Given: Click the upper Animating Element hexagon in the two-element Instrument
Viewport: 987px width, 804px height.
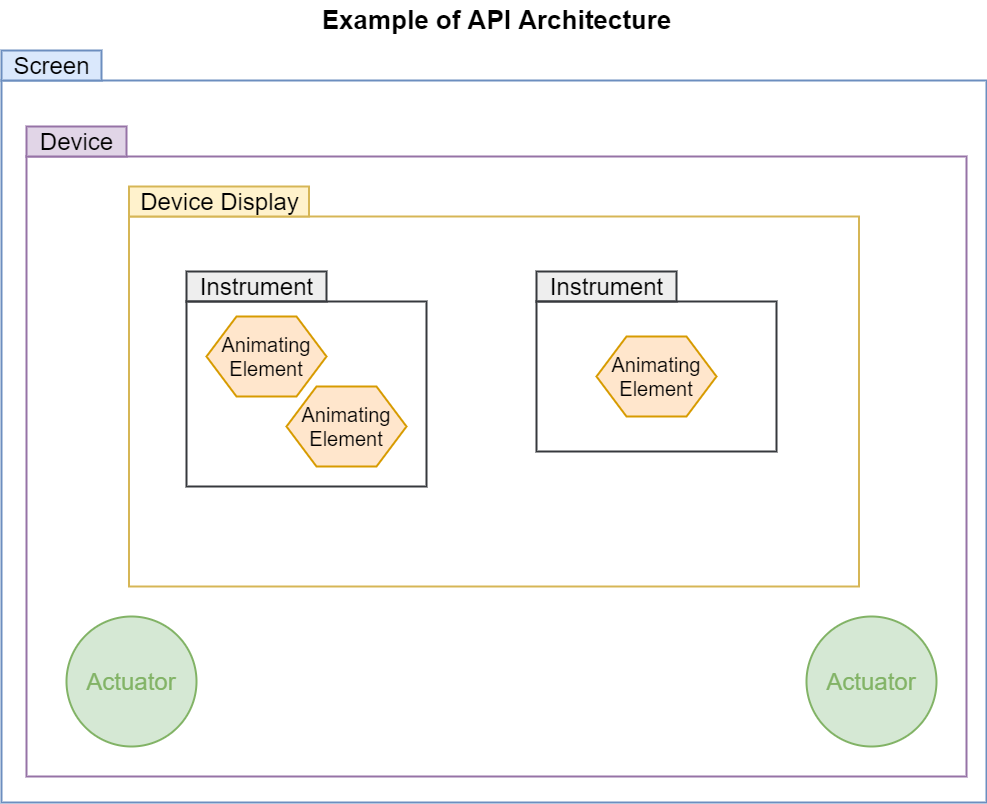Looking at the screenshot, I should 266,356.
